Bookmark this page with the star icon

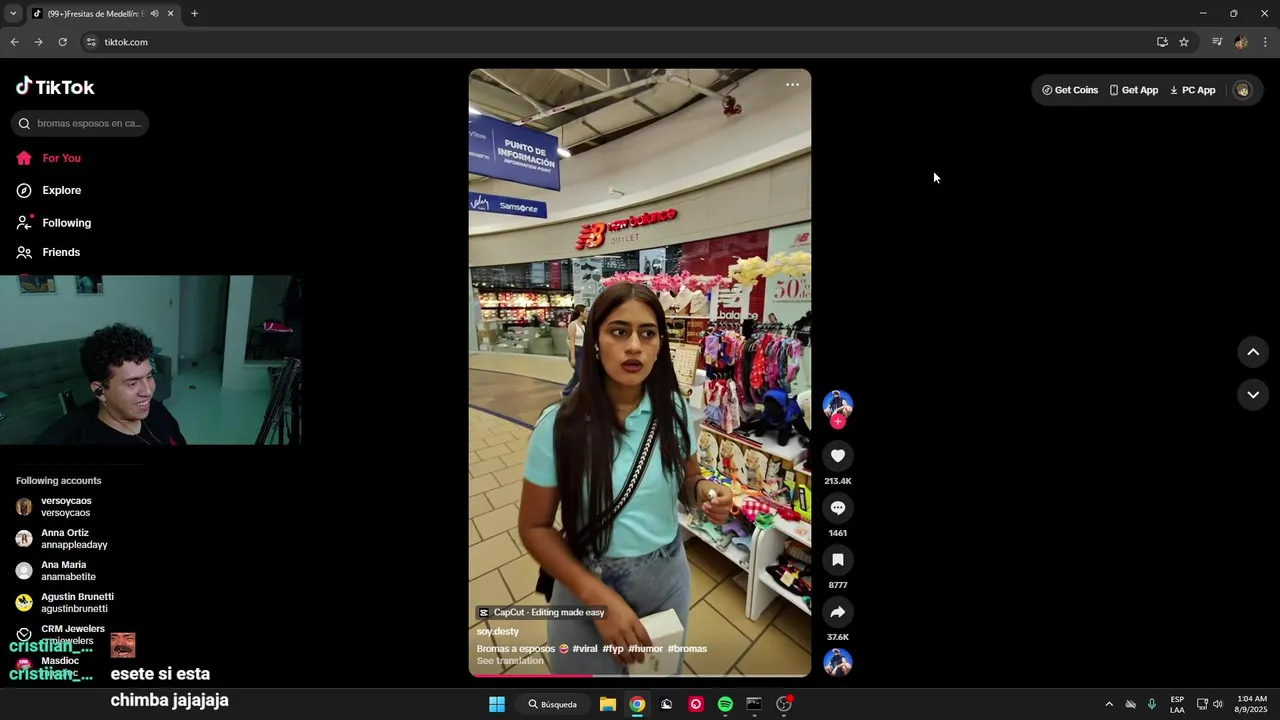(1184, 42)
